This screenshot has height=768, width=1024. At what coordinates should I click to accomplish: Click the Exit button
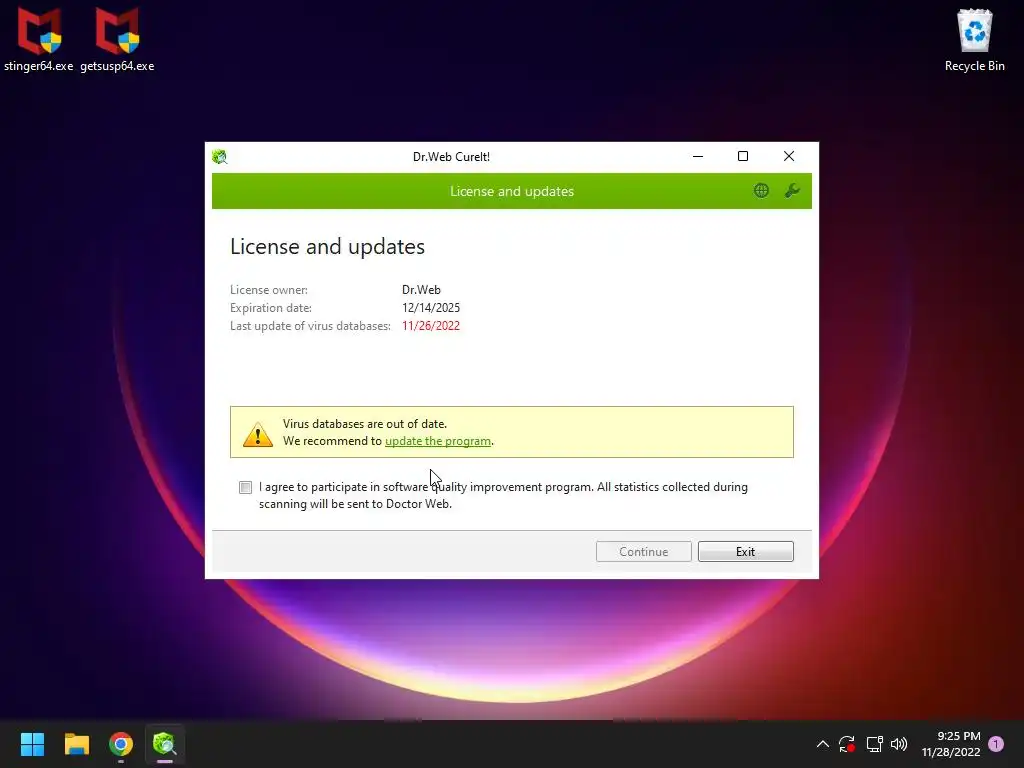[x=745, y=551]
